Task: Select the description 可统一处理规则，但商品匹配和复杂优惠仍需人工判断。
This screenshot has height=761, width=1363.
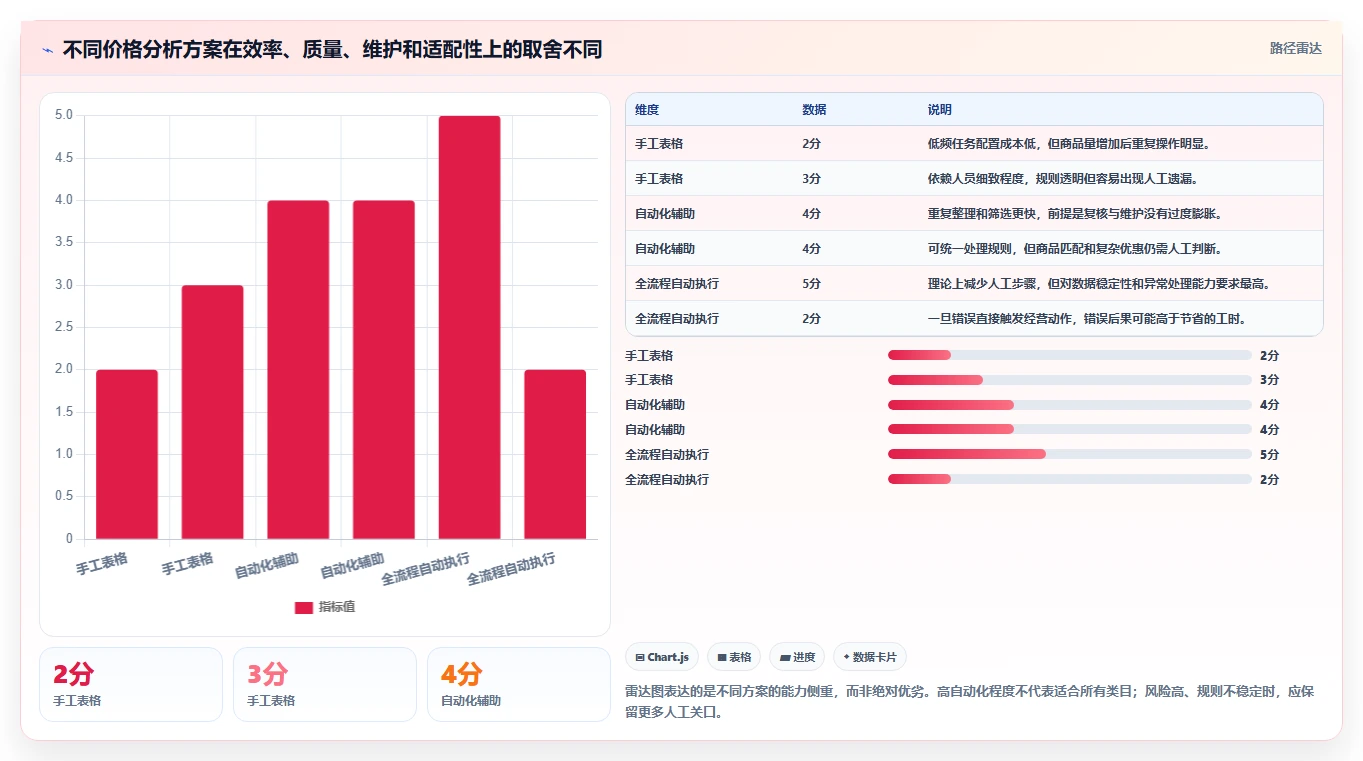Action: [x=1075, y=249]
